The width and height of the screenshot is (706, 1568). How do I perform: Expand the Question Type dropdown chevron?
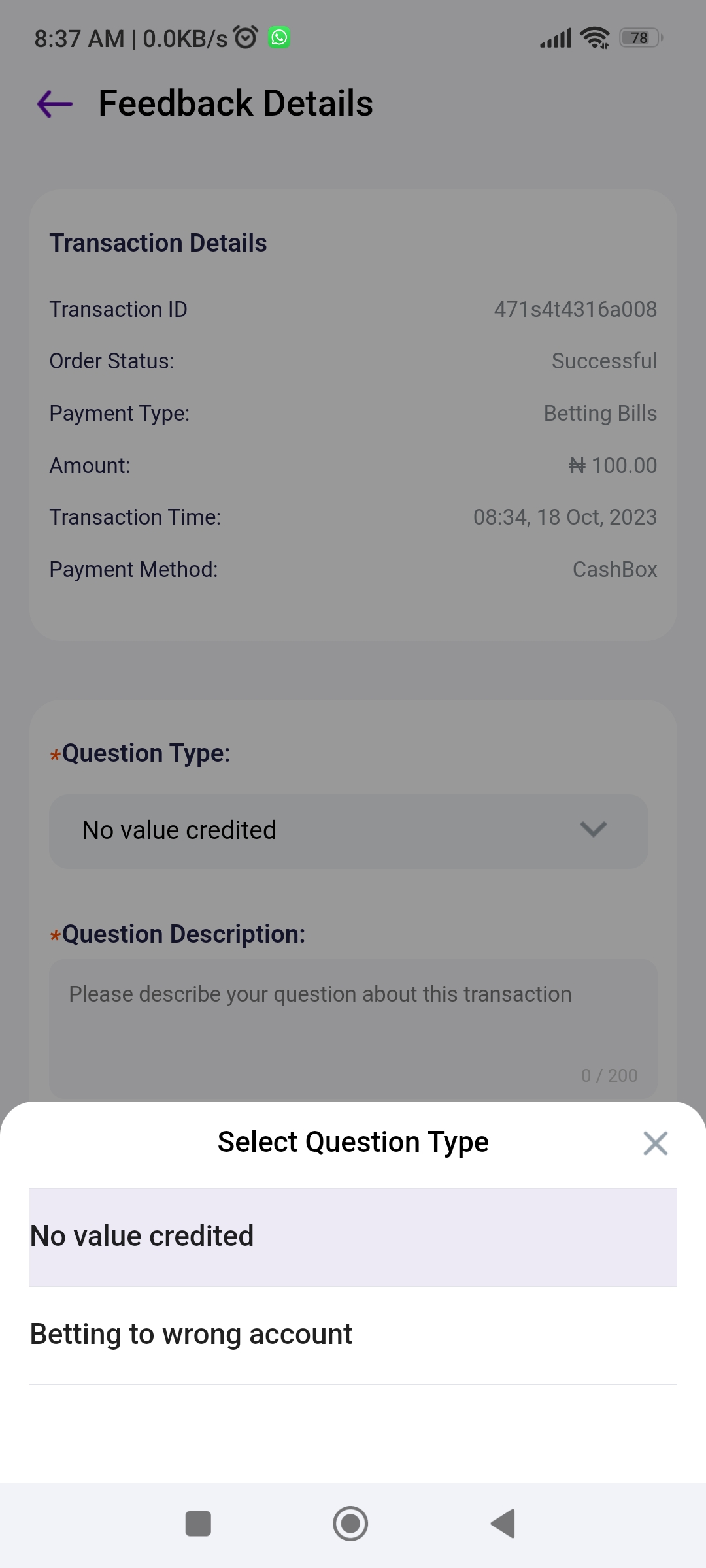[x=593, y=830]
